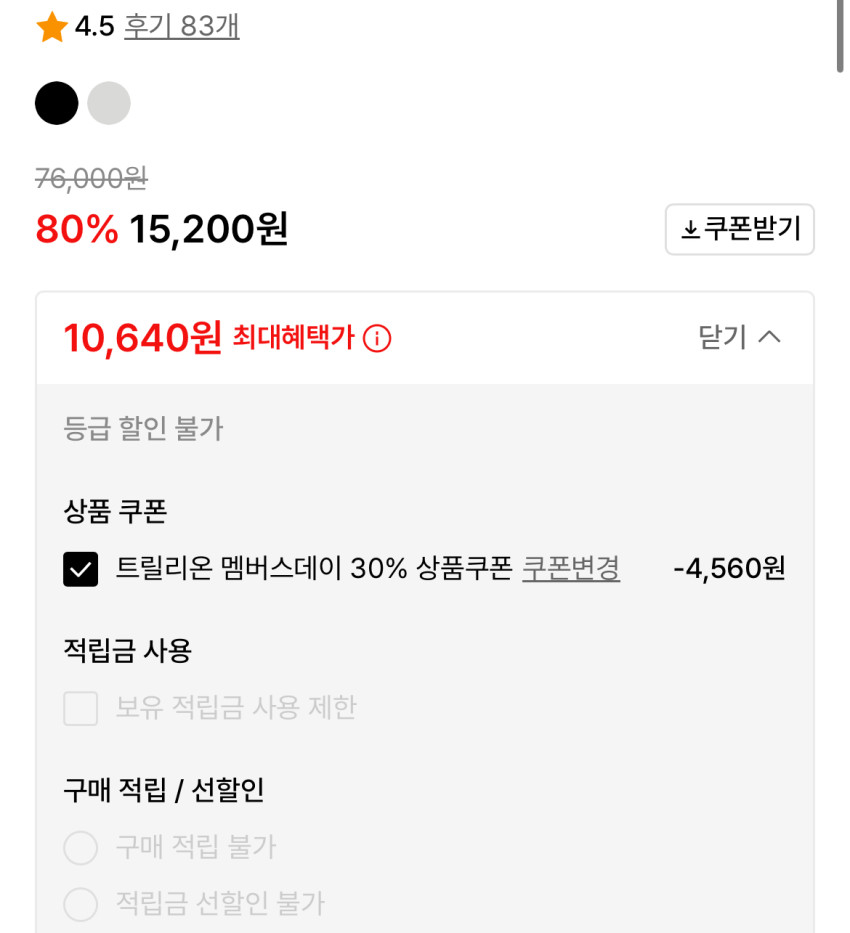The width and height of the screenshot is (850, 933).
Task: Click the 10,640원 최대혜택가 price
Action: pos(142,338)
